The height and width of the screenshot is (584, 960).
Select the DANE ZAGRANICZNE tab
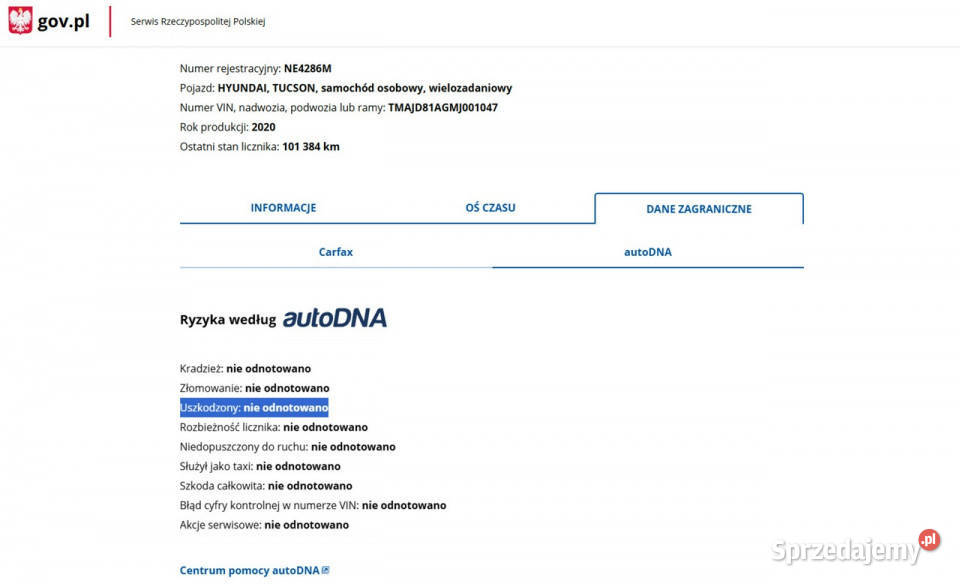pos(699,209)
